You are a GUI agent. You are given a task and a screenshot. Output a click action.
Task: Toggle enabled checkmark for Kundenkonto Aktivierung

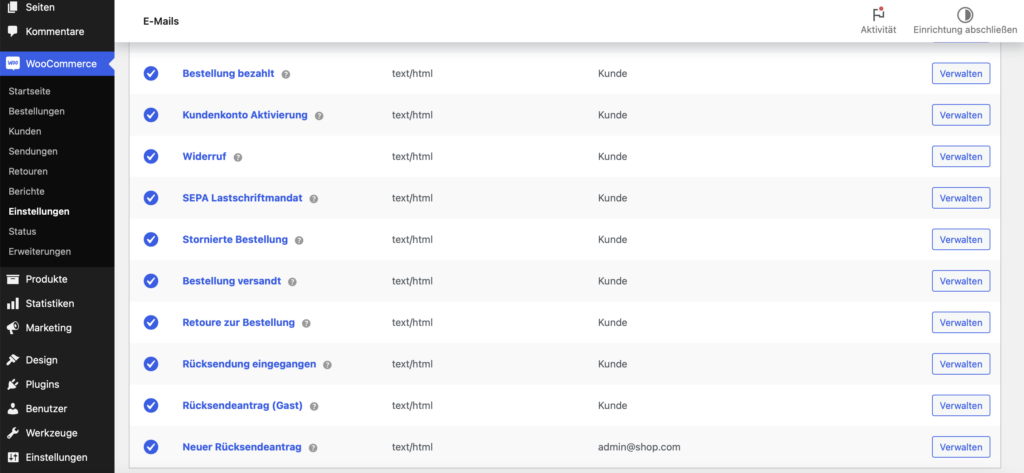[151, 115]
